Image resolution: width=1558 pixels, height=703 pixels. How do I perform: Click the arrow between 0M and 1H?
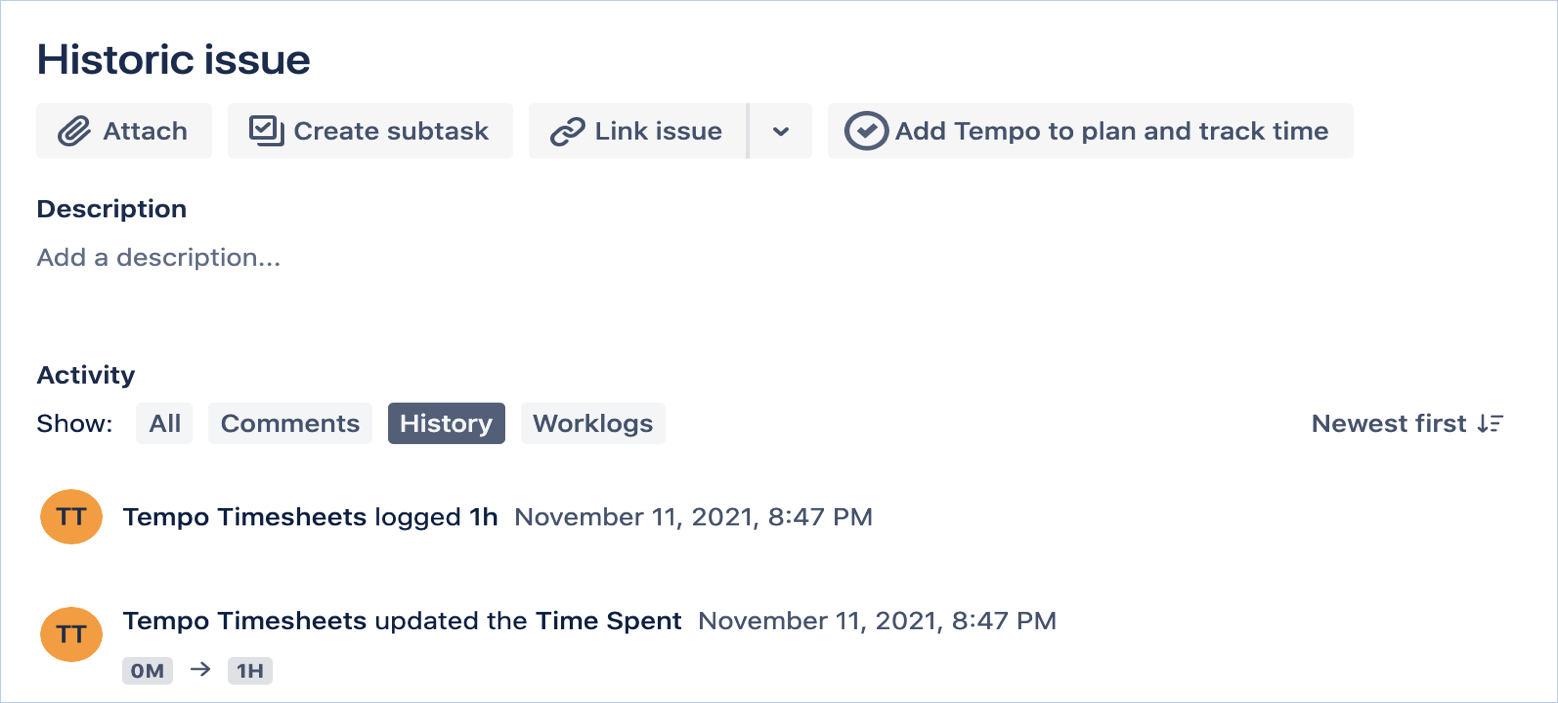click(199, 670)
